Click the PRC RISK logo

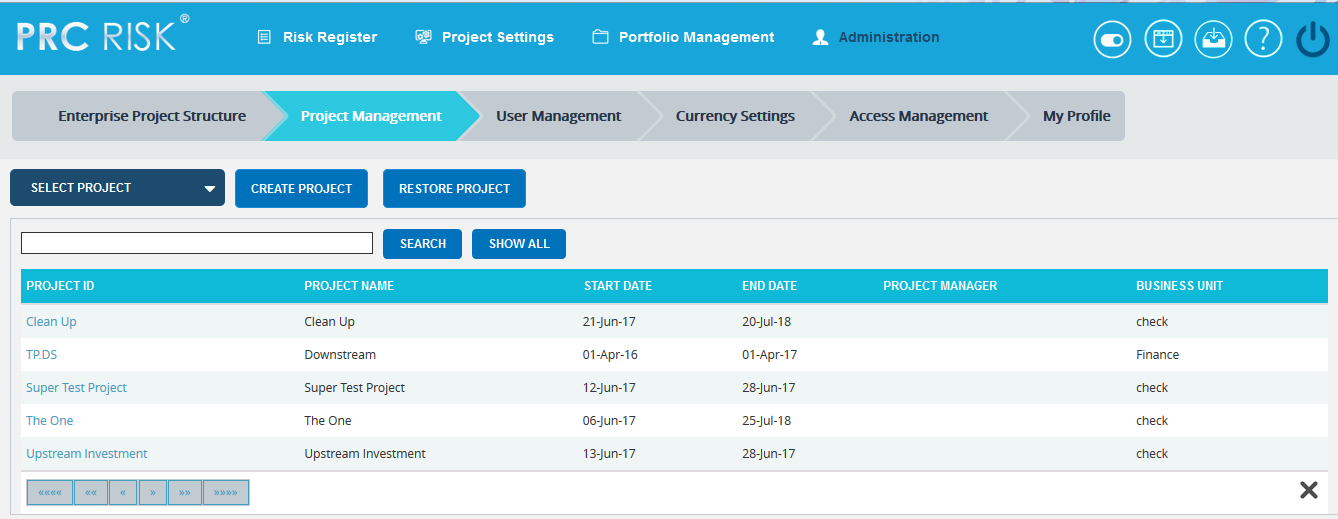point(102,36)
